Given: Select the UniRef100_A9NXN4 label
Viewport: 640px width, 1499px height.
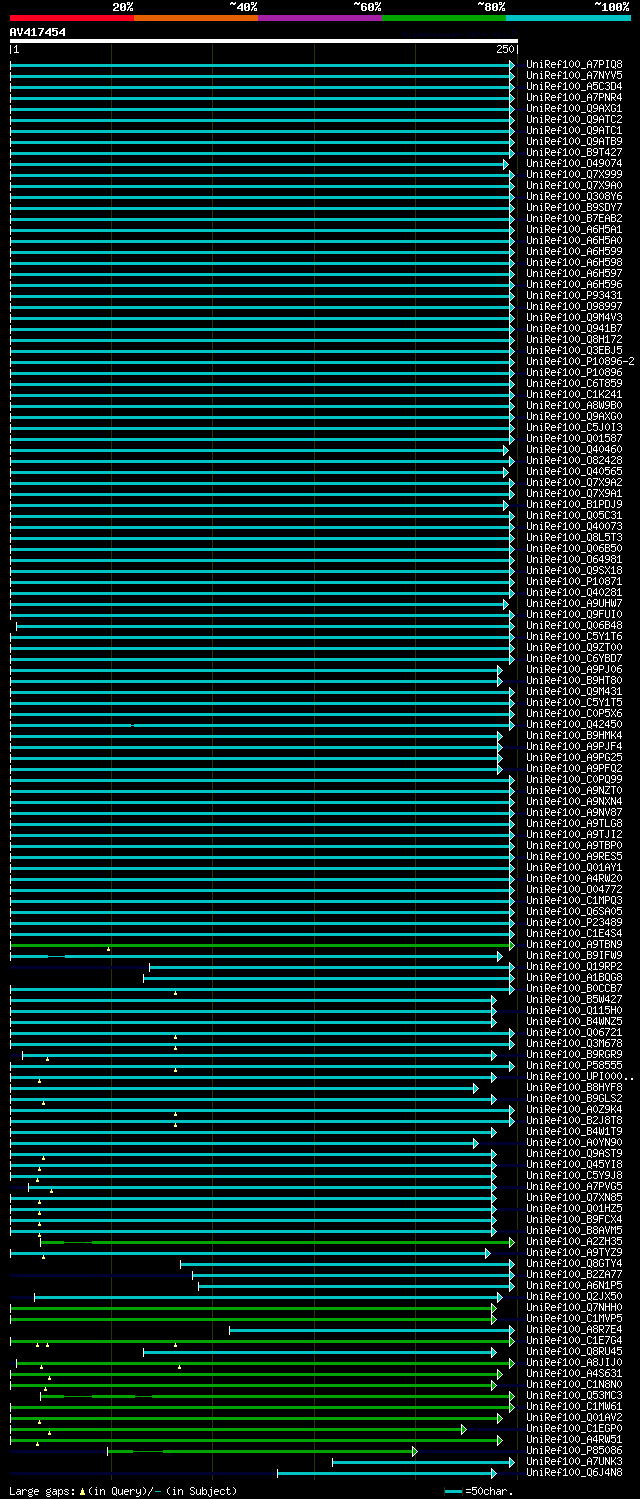Looking at the screenshot, I should 574,801.
